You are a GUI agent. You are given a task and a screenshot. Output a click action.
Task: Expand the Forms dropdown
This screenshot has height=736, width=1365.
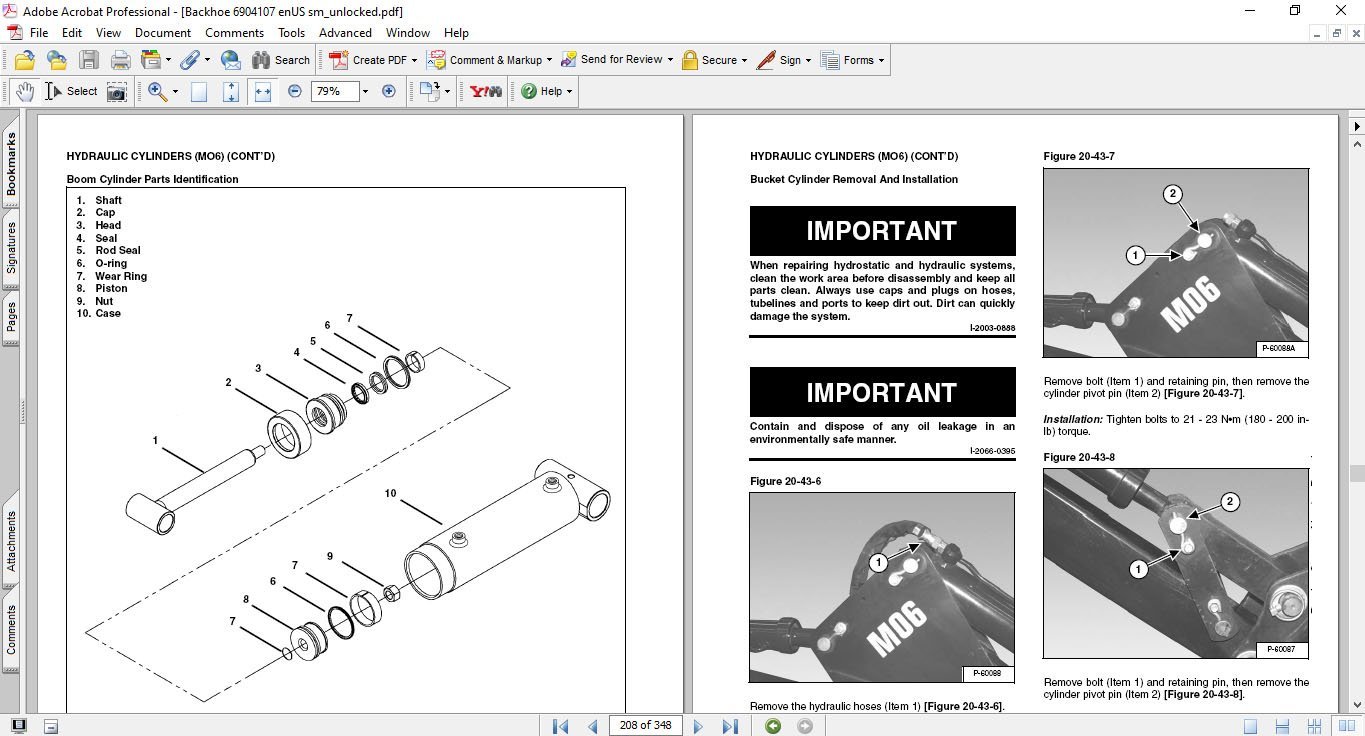click(853, 60)
